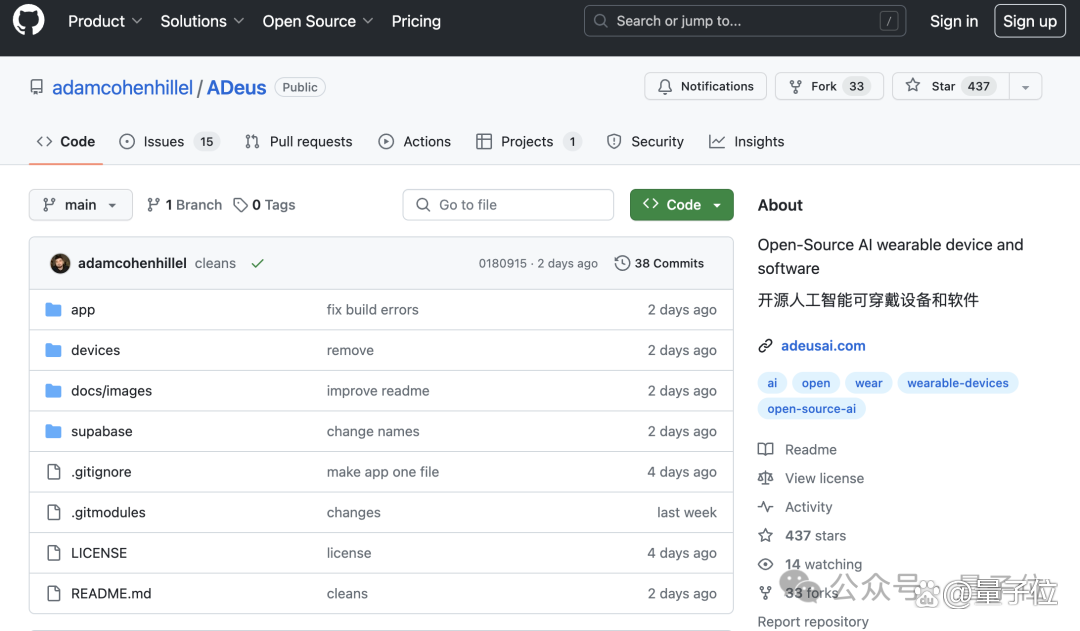Image resolution: width=1080 pixels, height=631 pixels.
Task: Switch to the Issues tab
Action: coord(169,141)
